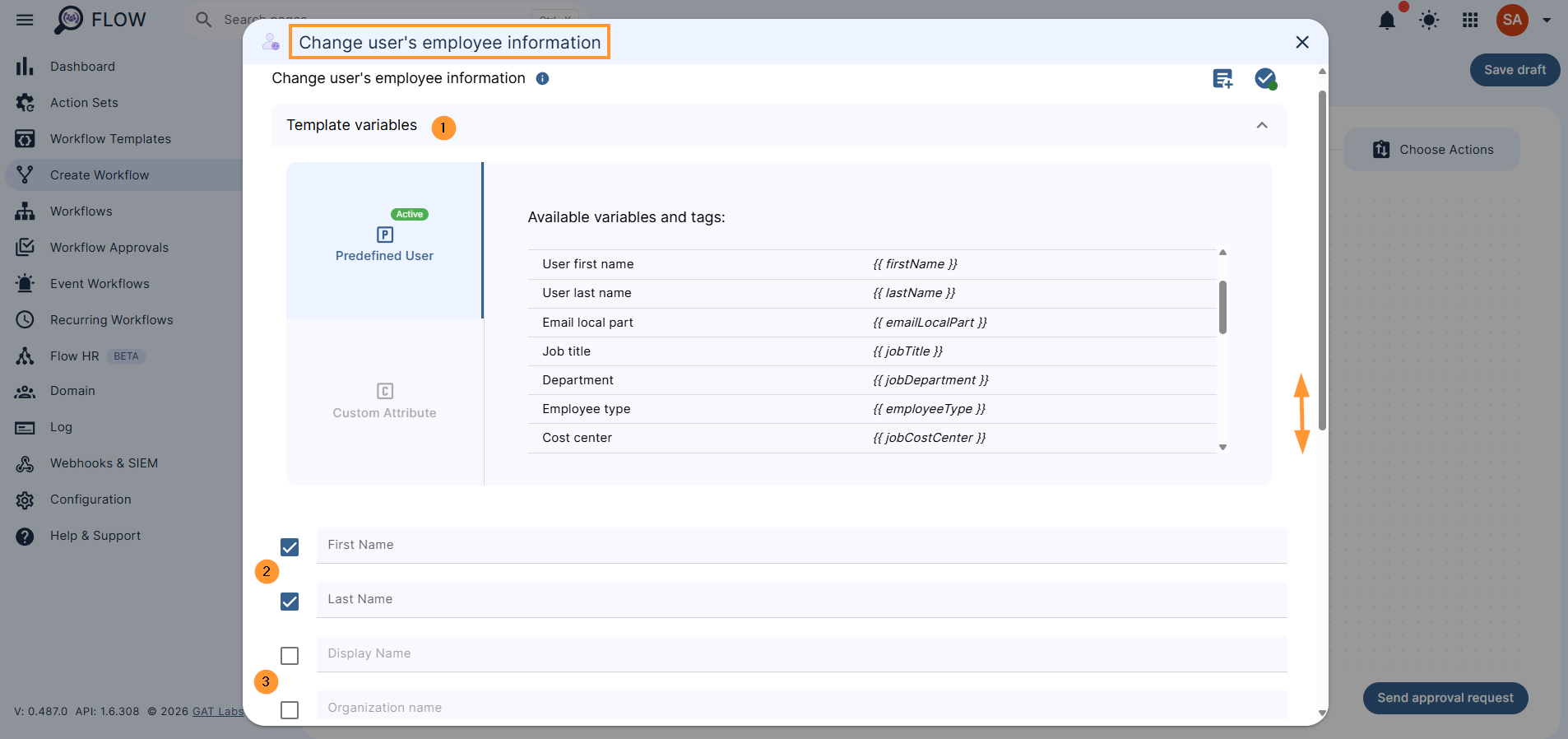Collapse the Template variables section
Screen dimensions: 1568x739
[1262, 125]
